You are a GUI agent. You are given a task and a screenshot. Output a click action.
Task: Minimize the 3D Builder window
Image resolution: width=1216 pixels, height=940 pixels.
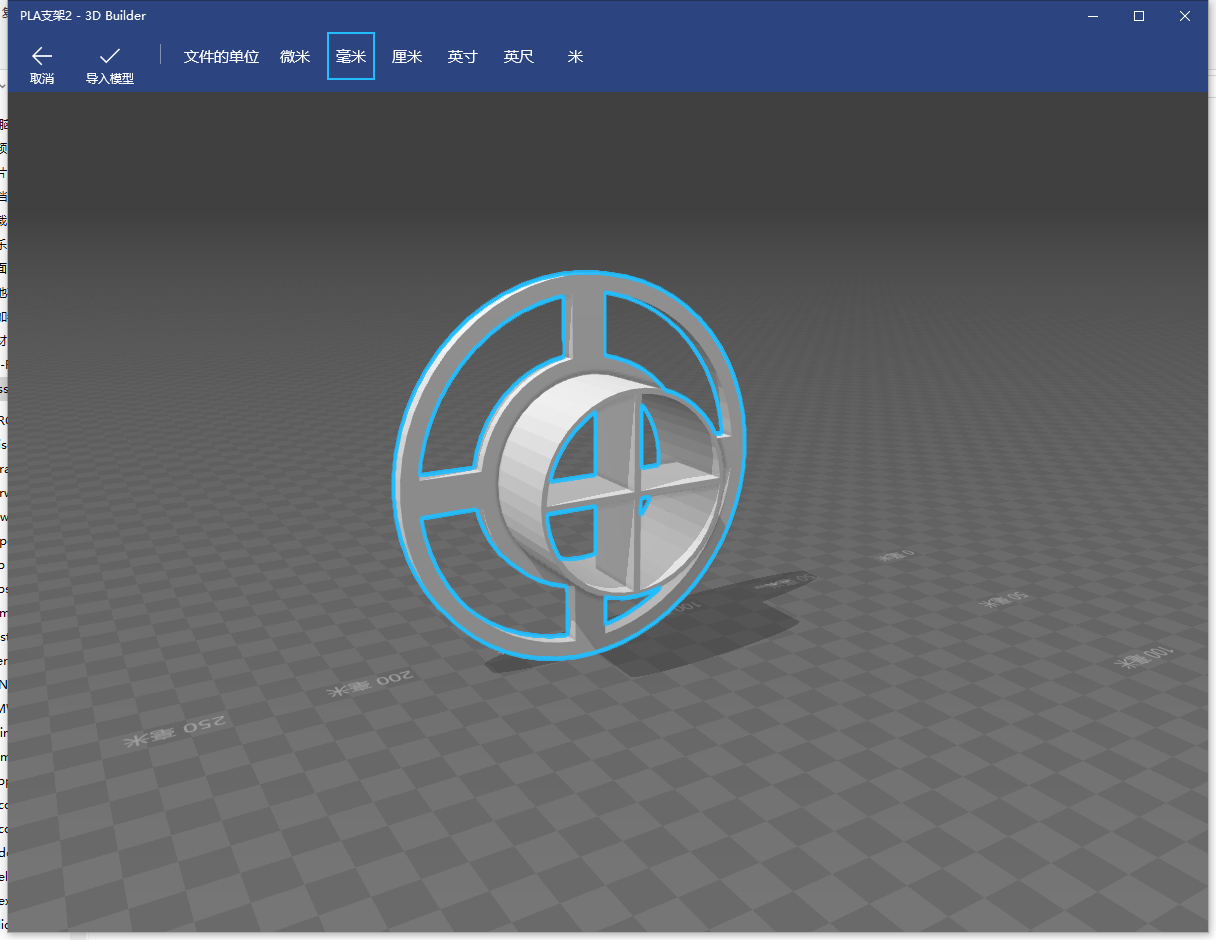pos(1093,16)
